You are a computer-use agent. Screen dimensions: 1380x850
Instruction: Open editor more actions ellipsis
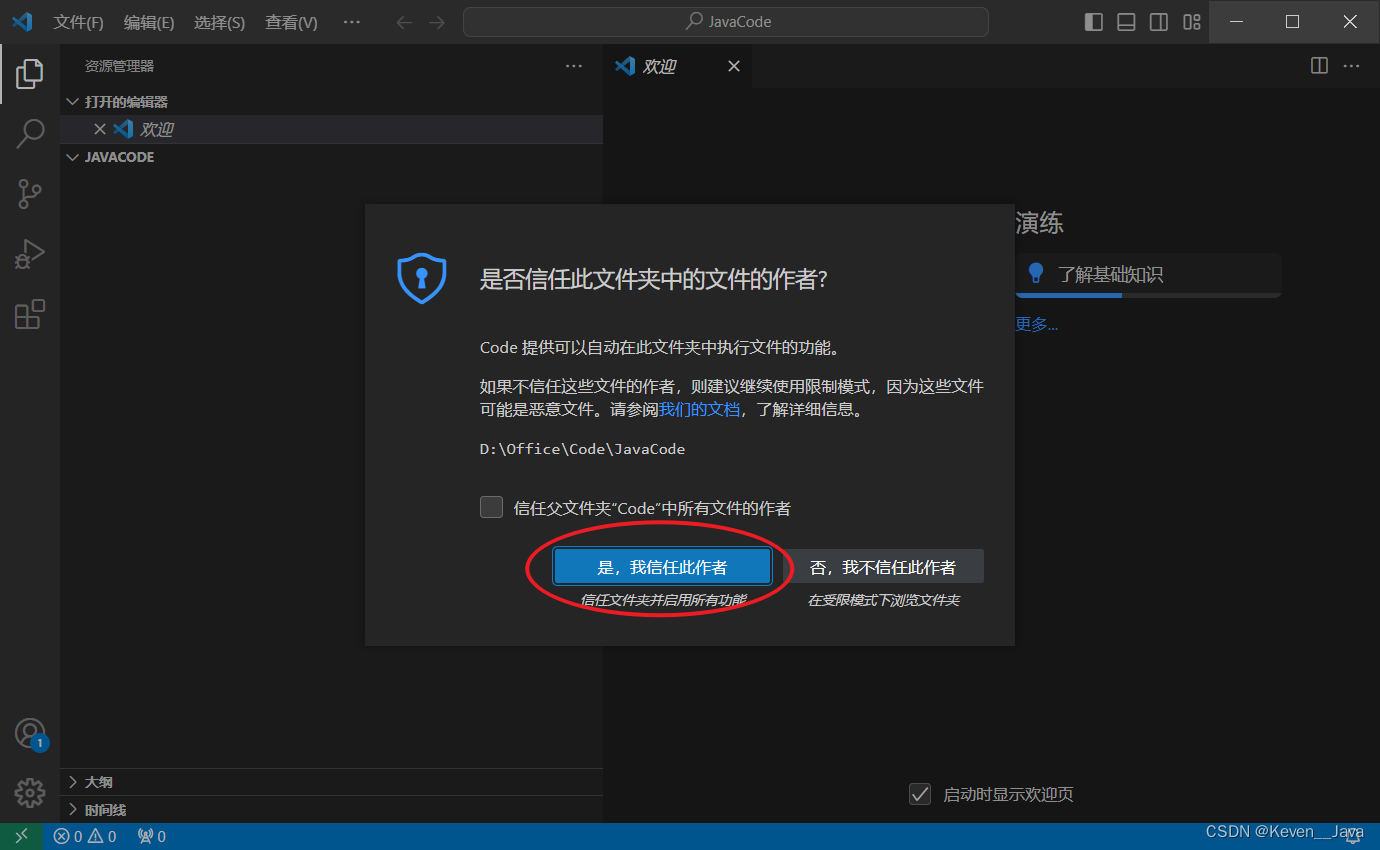(1352, 66)
